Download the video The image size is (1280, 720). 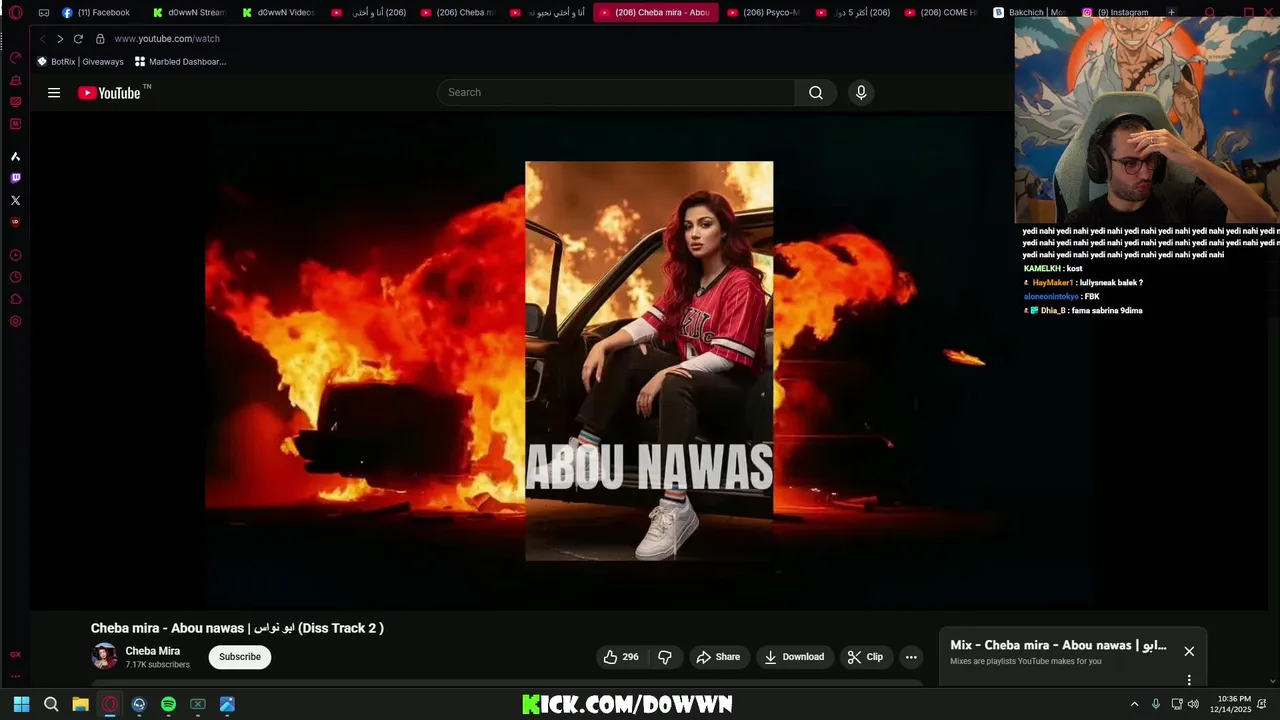[x=794, y=657]
